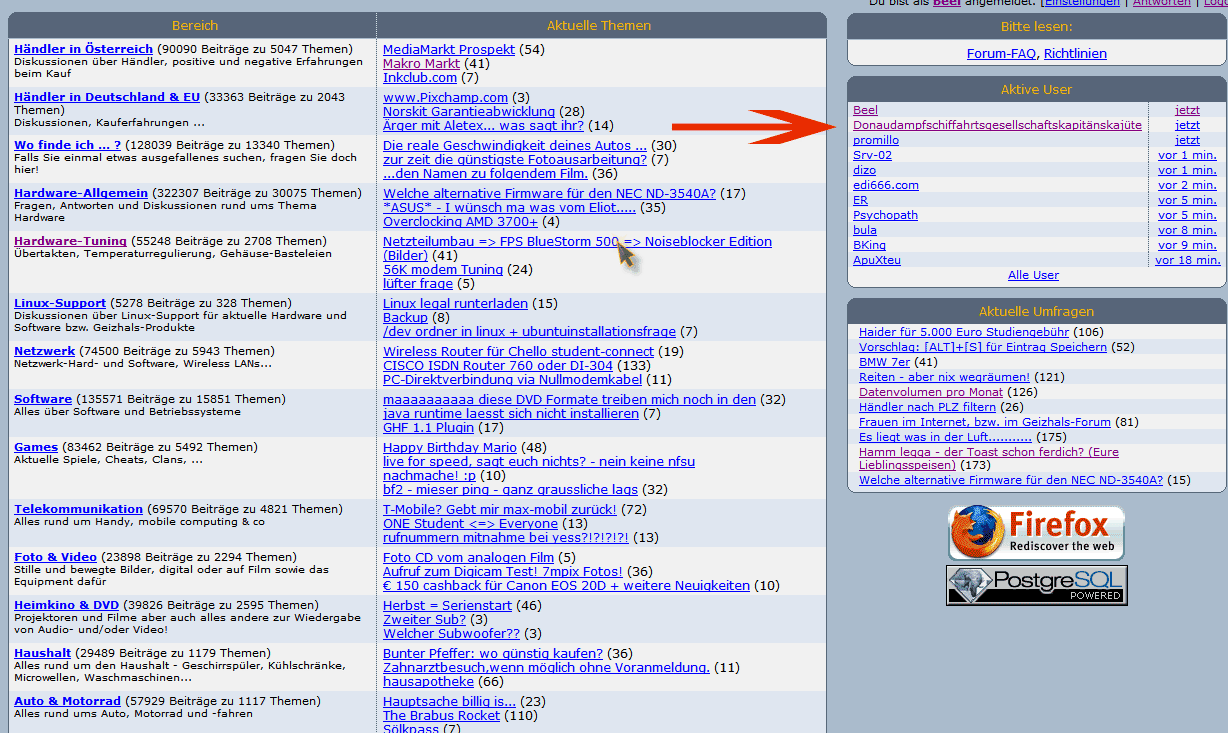1228x733 pixels.
Task: Open the Netzwerk forum section
Action: click(44, 351)
